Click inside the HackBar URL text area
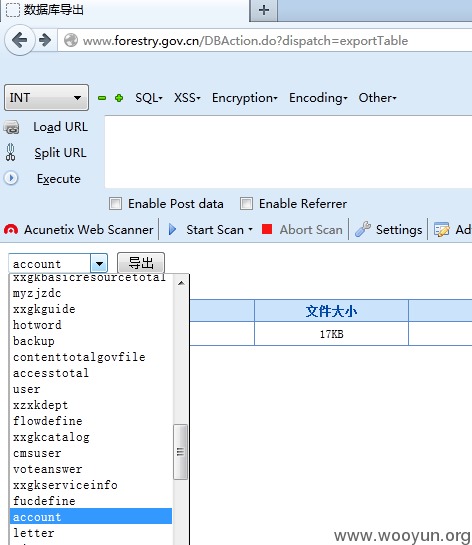472x545 pixels. click(288, 152)
